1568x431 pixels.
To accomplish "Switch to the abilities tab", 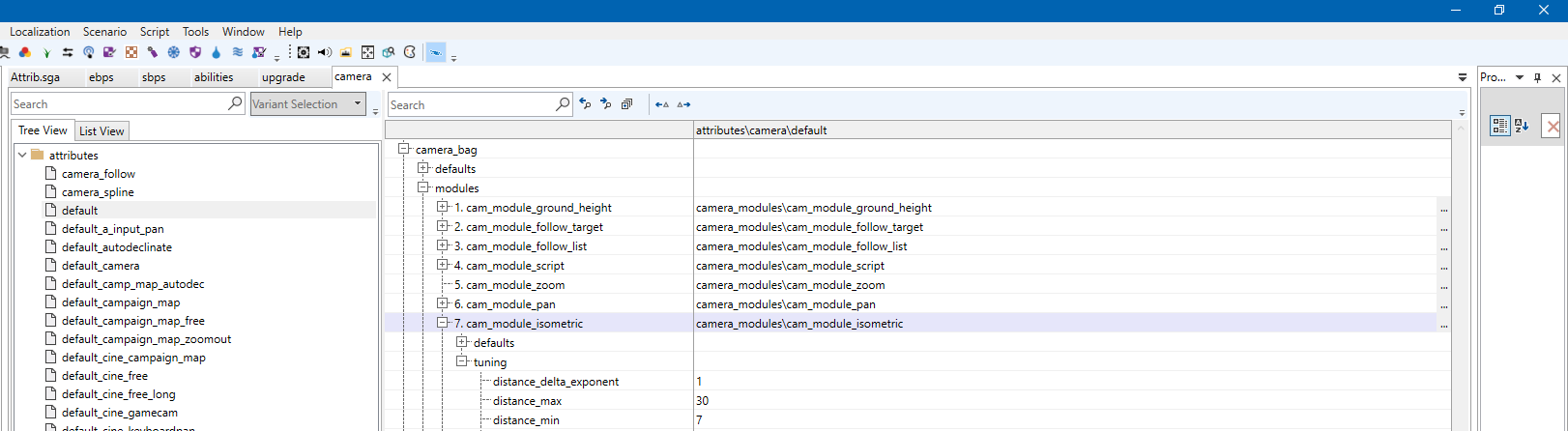I will [x=214, y=77].
